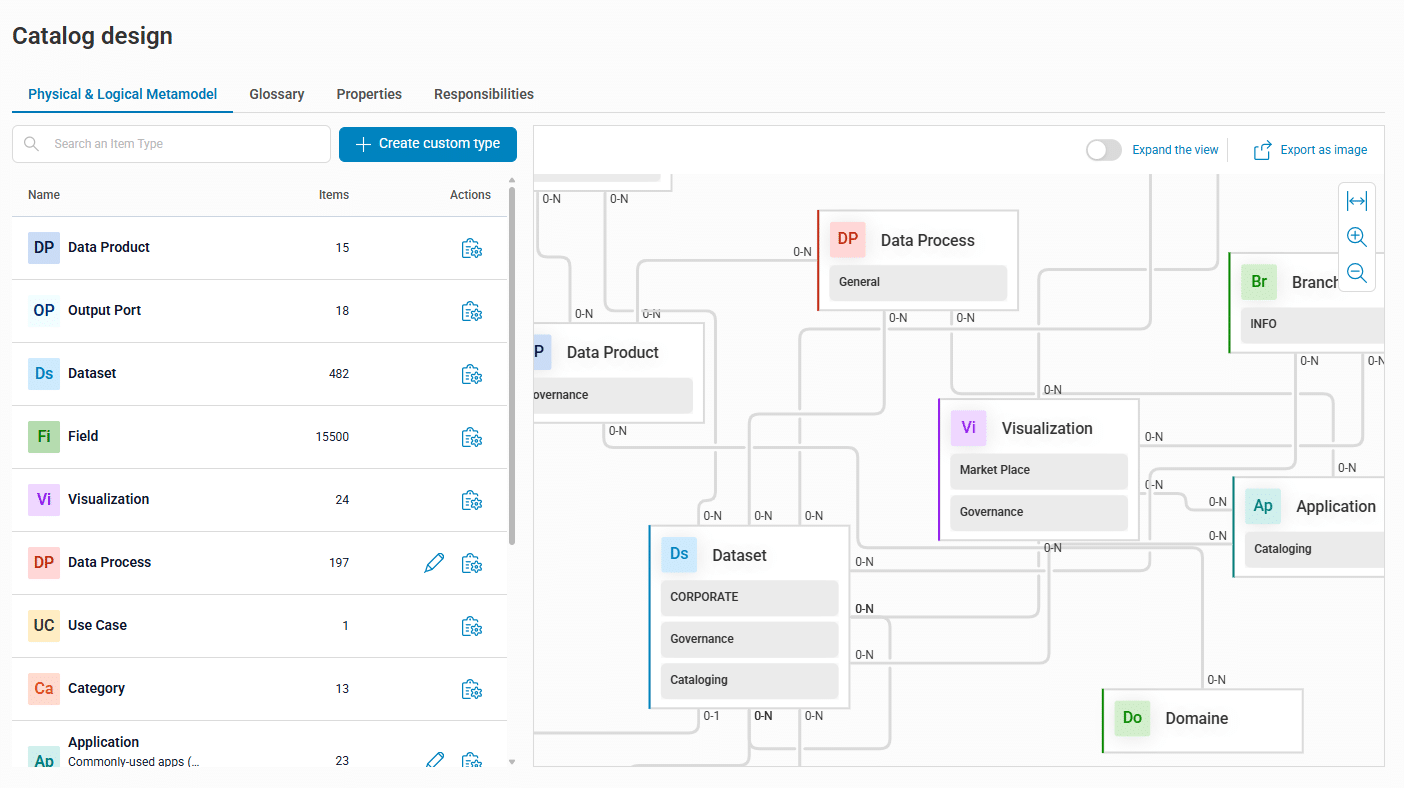Toggle the Expand the view switch
The height and width of the screenshot is (788, 1404).
click(1103, 150)
